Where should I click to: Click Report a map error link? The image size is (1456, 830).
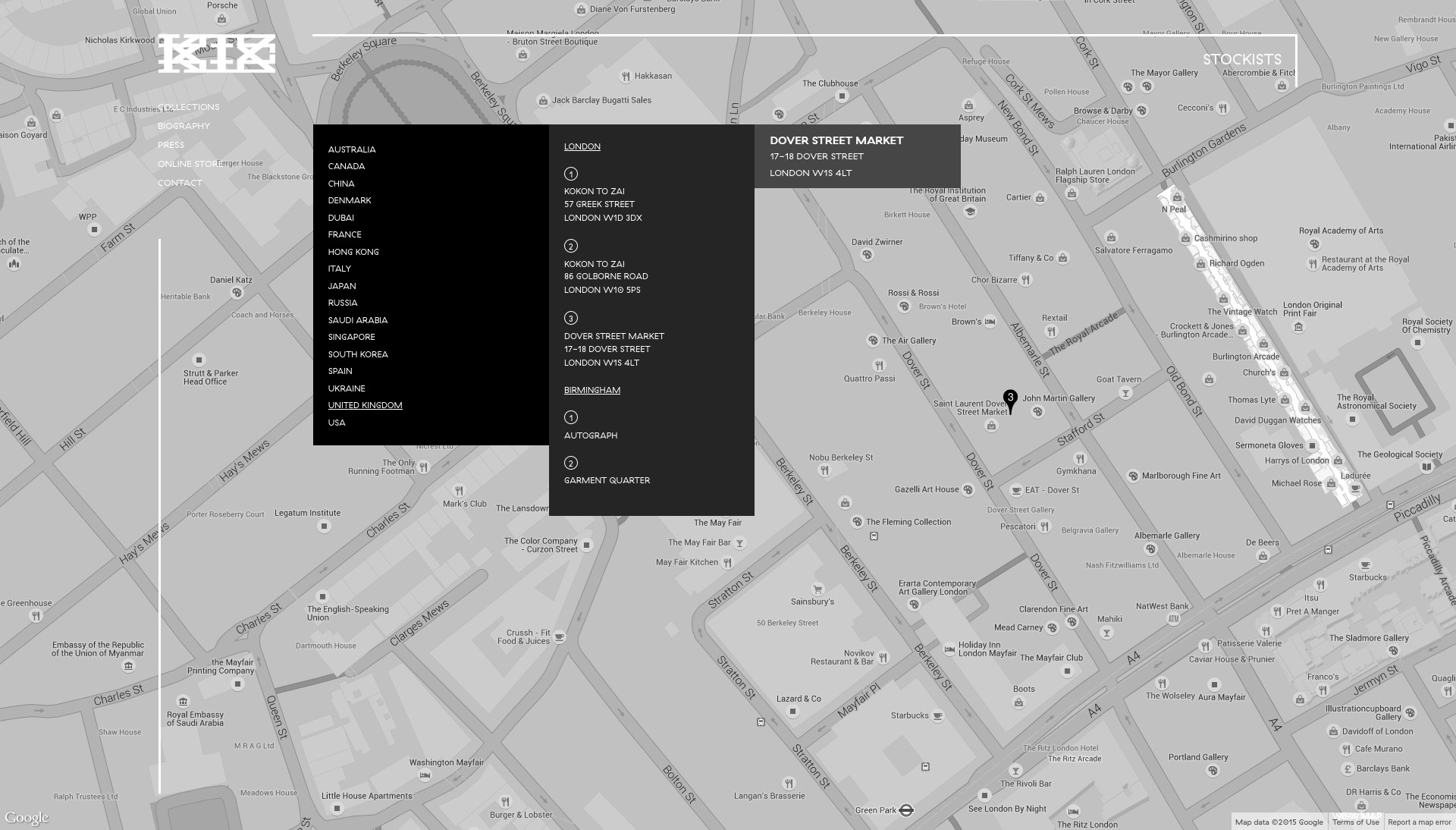click(x=1419, y=822)
